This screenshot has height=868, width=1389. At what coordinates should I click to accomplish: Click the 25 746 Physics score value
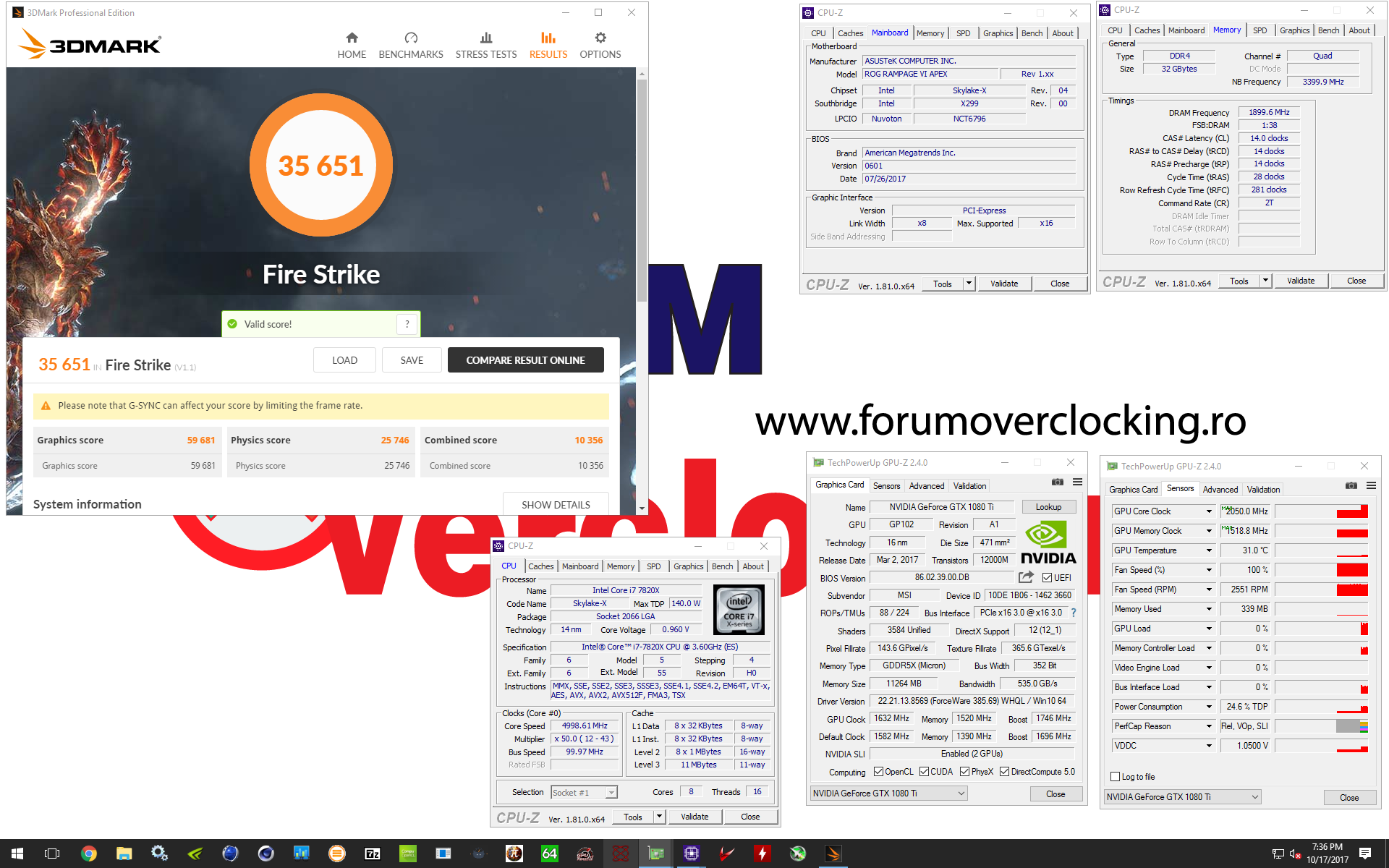point(395,440)
